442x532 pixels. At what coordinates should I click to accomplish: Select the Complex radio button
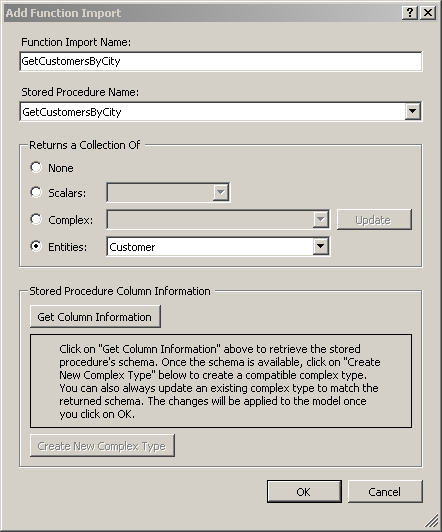[x=36, y=219]
